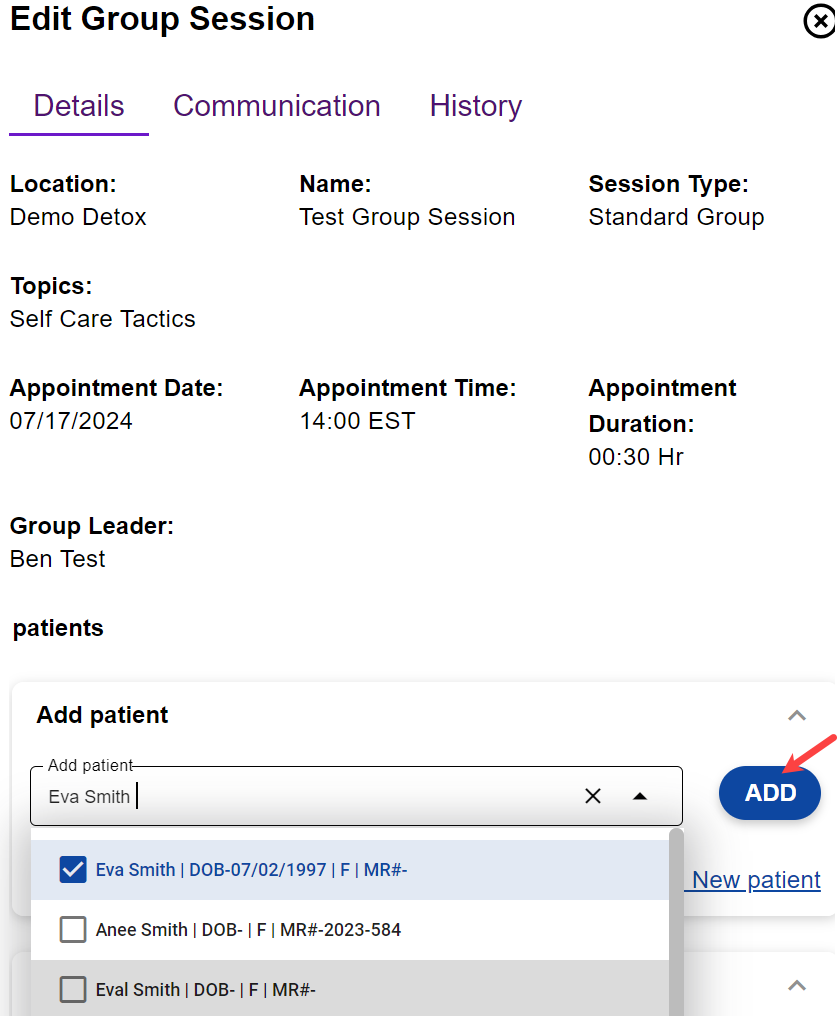The height and width of the screenshot is (1016, 838).
Task: Click the ADD button
Action: 770,793
